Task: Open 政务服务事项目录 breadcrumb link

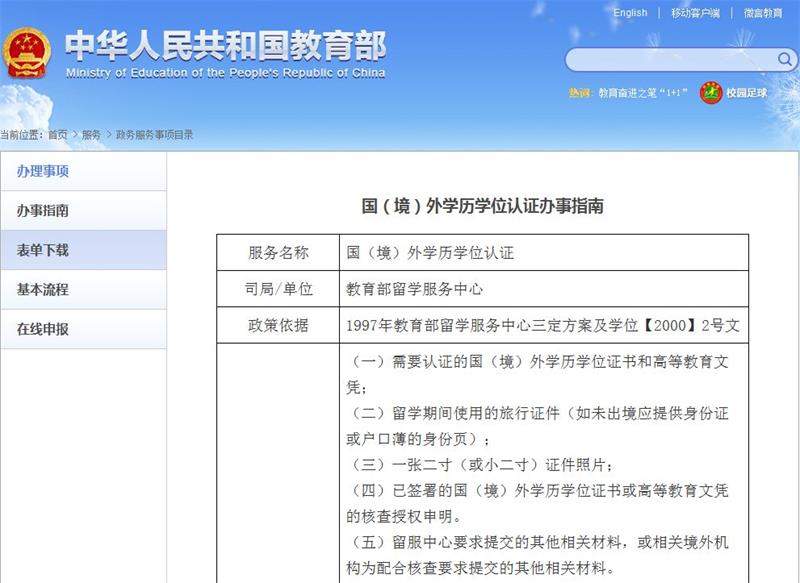Action: pyautogui.click(x=155, y=135)
